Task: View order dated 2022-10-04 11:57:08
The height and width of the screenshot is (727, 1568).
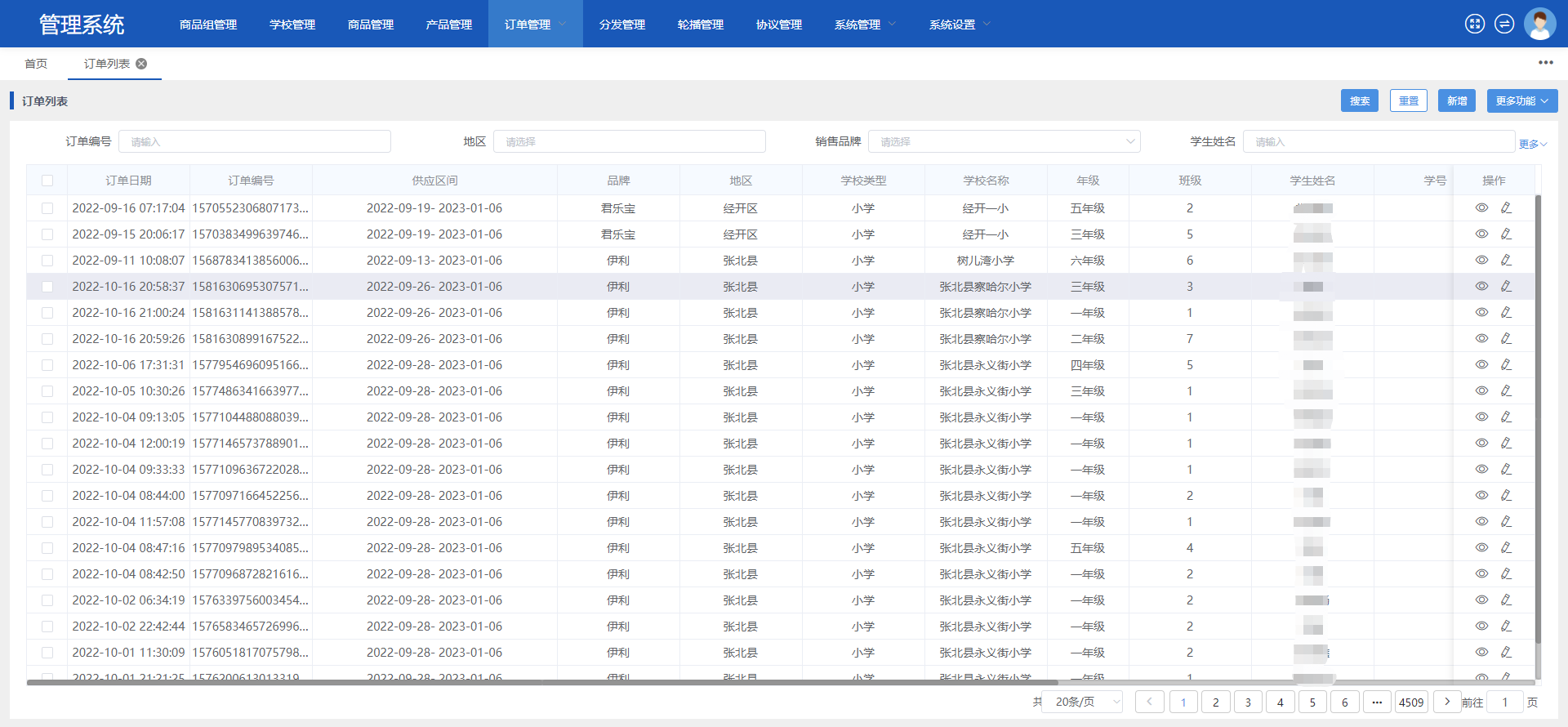Action: (x=1481, y=521)
